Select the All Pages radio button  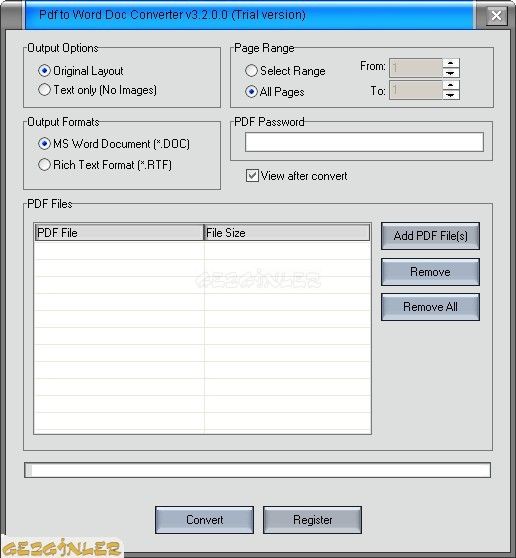251,92
